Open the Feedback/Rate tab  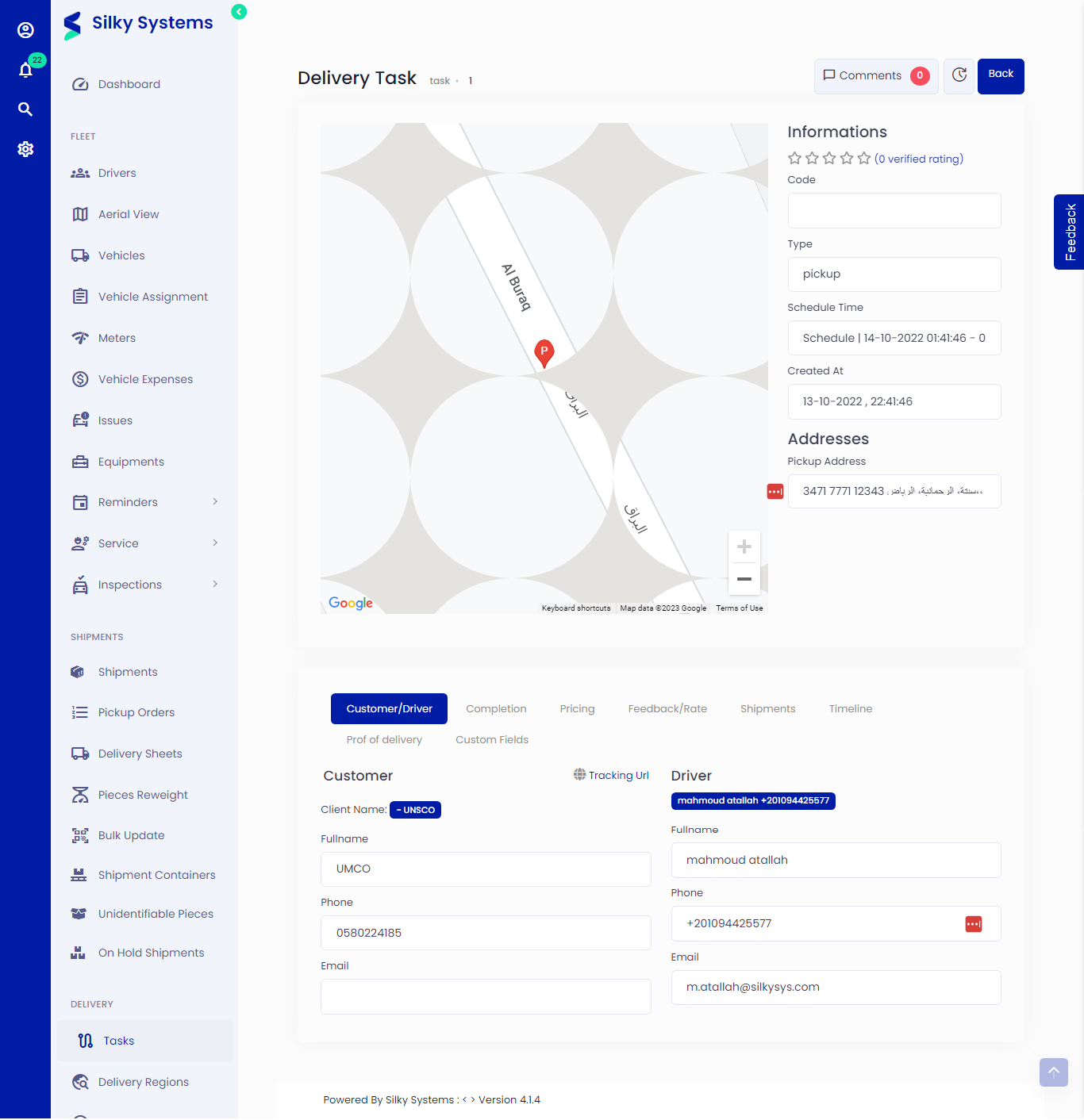point(667,708)
